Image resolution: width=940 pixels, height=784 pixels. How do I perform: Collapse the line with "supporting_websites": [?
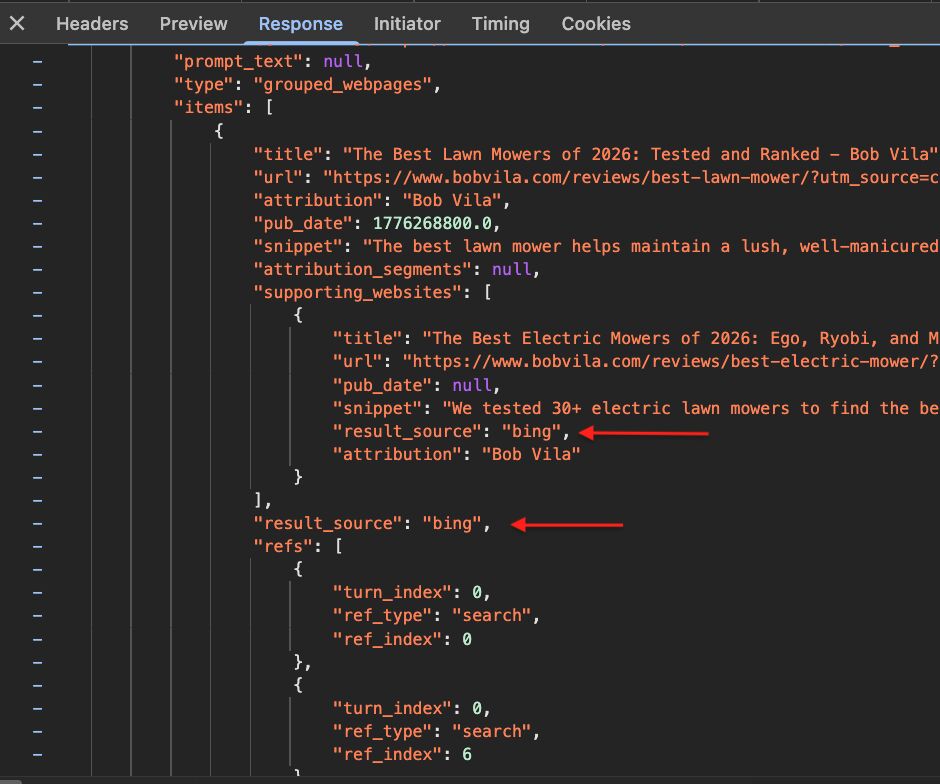(37, 293)
